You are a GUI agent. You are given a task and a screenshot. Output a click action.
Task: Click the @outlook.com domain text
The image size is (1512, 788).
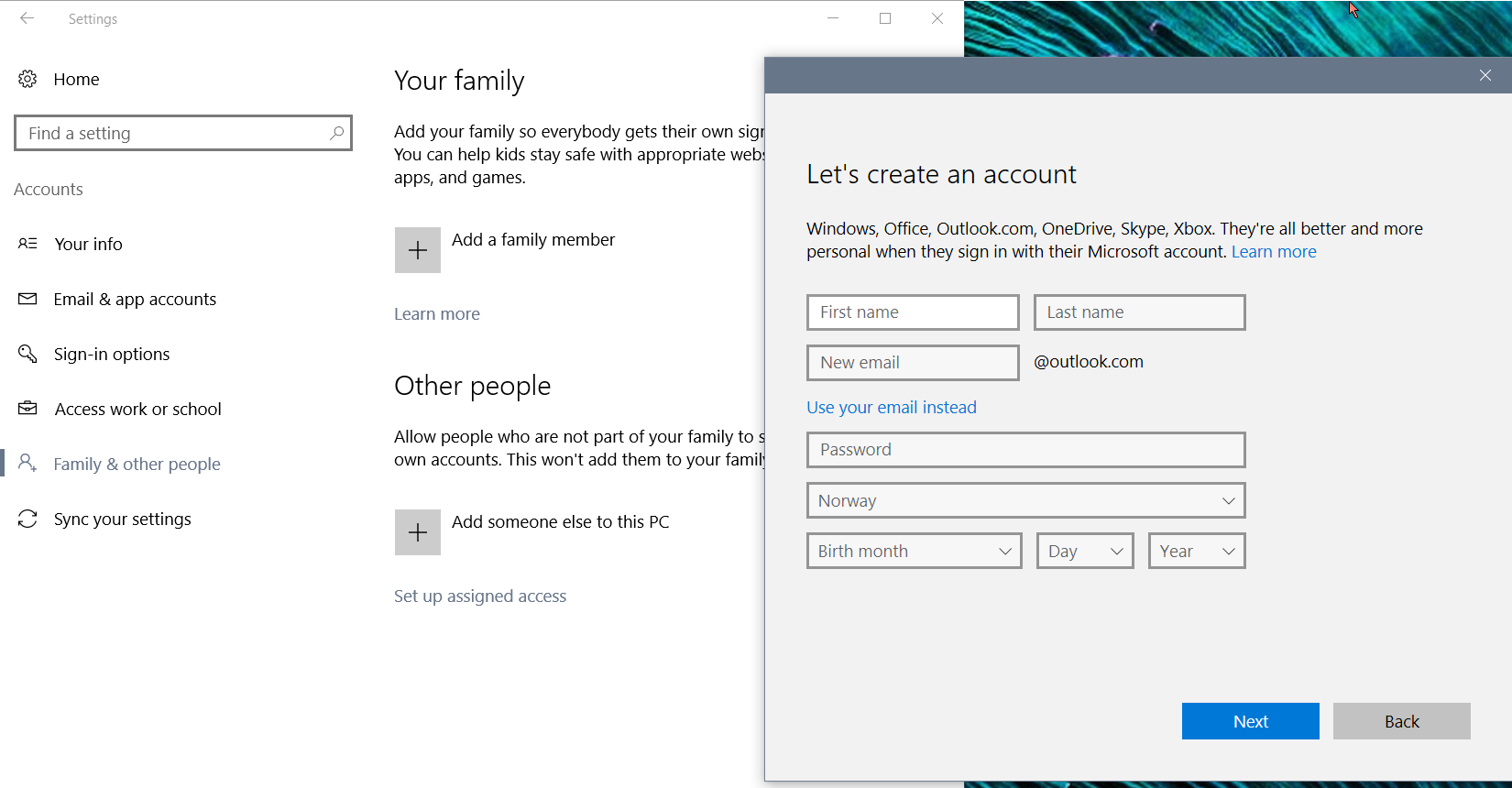pos(1089,361)
